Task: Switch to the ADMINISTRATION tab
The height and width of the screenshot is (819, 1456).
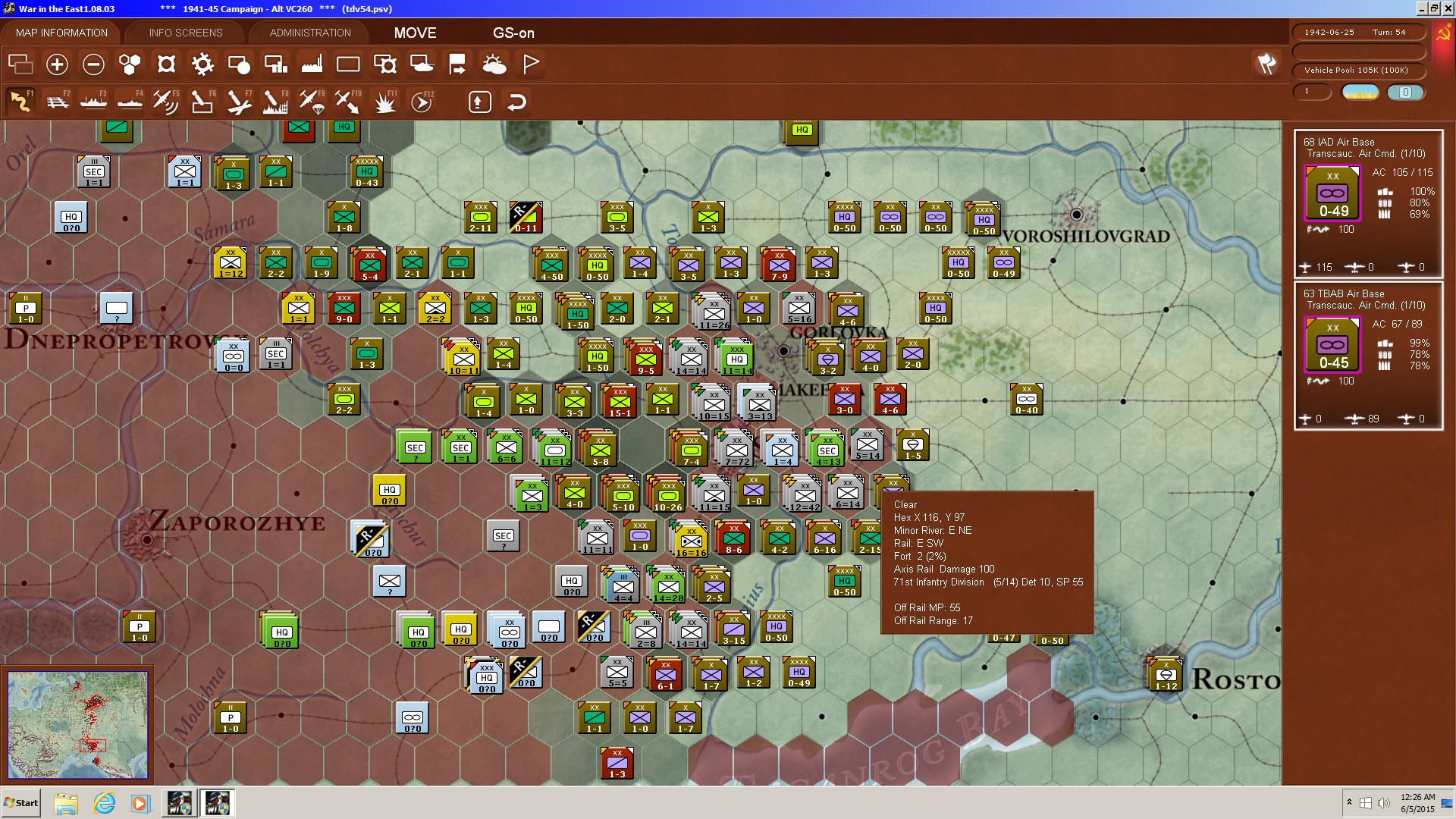Action: [310, 33]
